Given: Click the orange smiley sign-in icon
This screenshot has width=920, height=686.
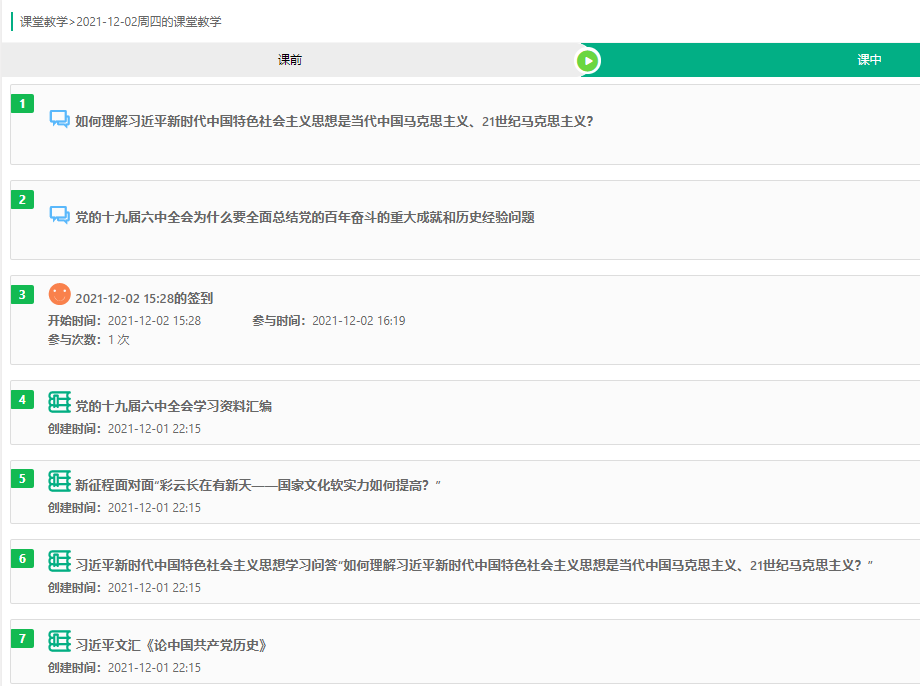Looking at the screenshot, I should (59, 295).
